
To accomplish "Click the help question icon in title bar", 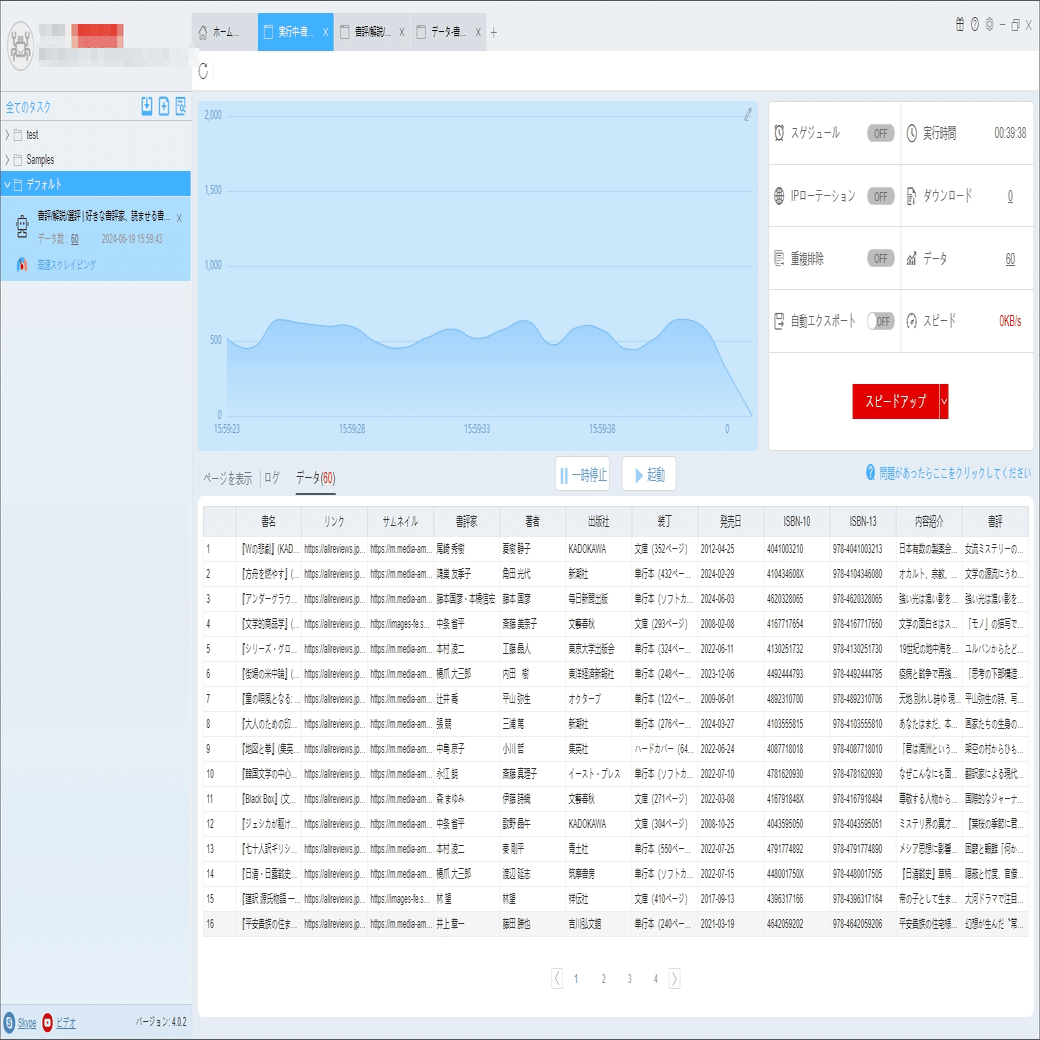I will coord(974,25).
